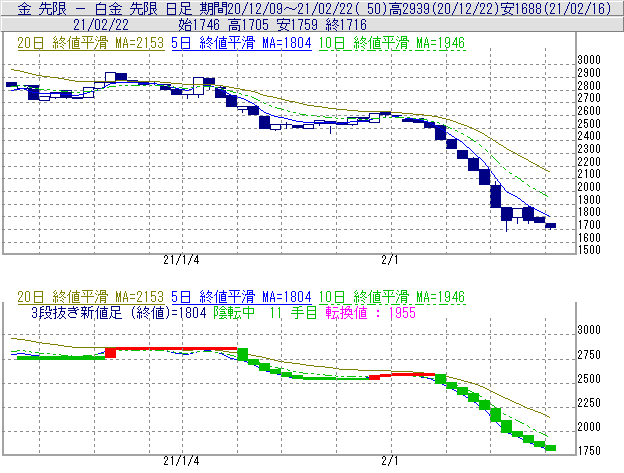Click the first red block in the lower chart

click(111, 352)
